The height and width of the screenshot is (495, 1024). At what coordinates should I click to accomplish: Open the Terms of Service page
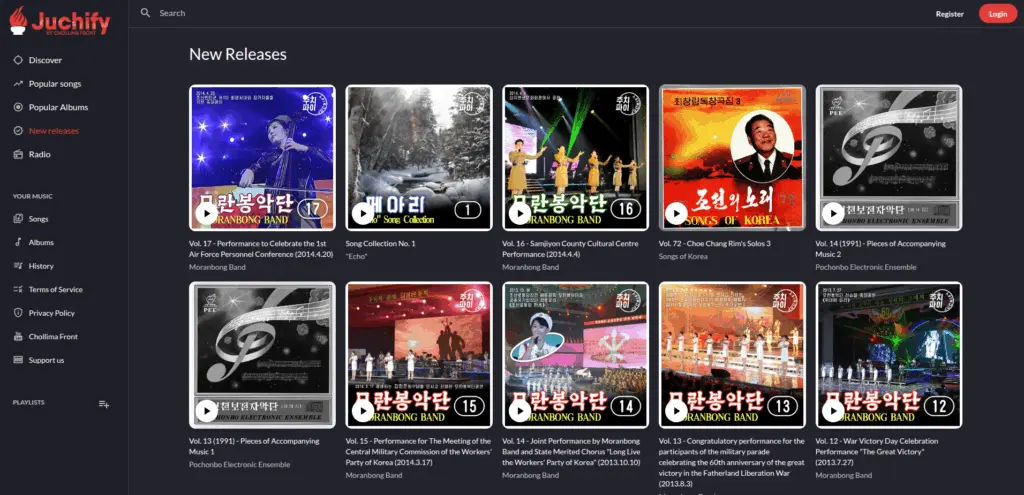(x=55, y=289)
